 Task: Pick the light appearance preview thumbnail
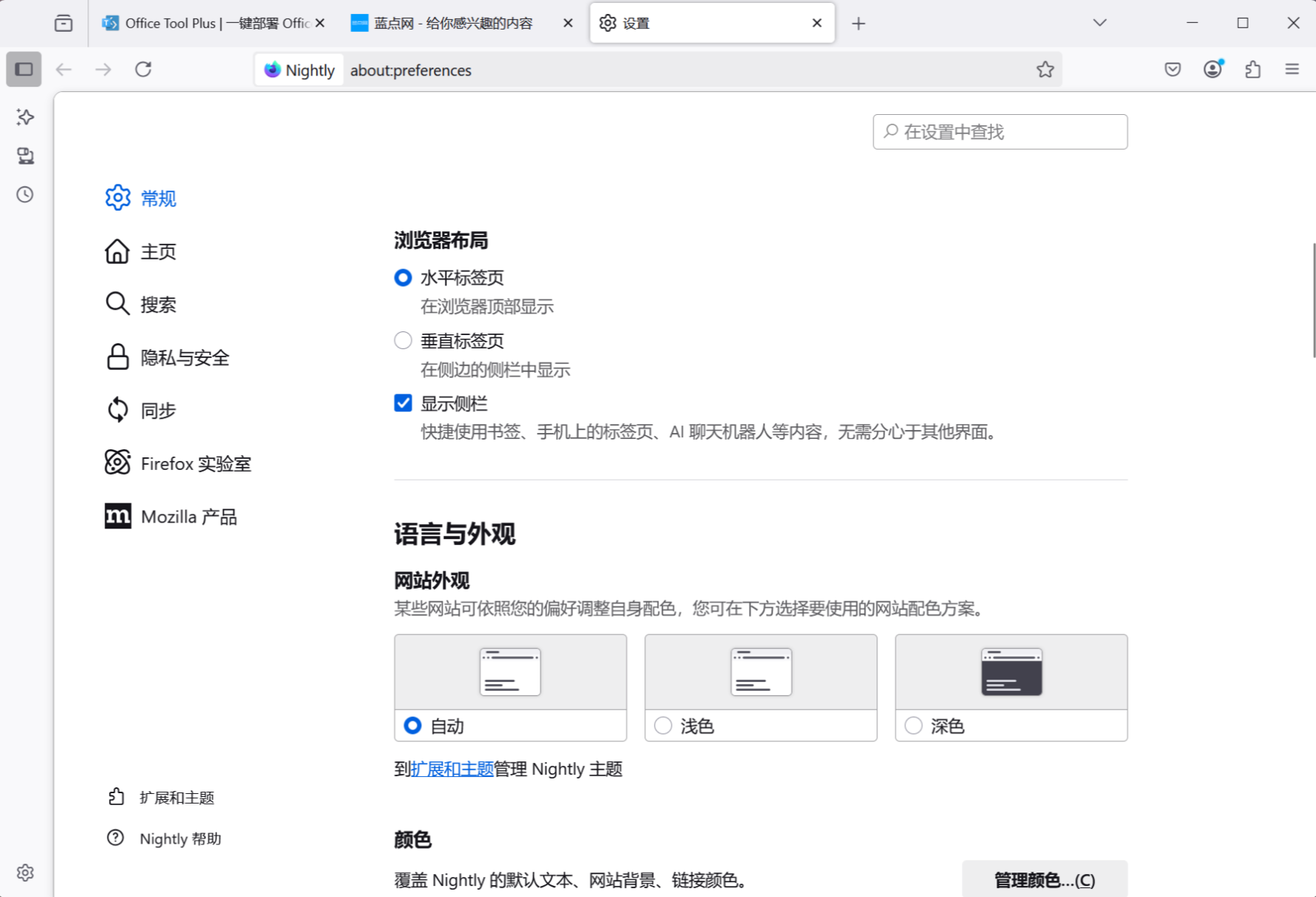761,672
